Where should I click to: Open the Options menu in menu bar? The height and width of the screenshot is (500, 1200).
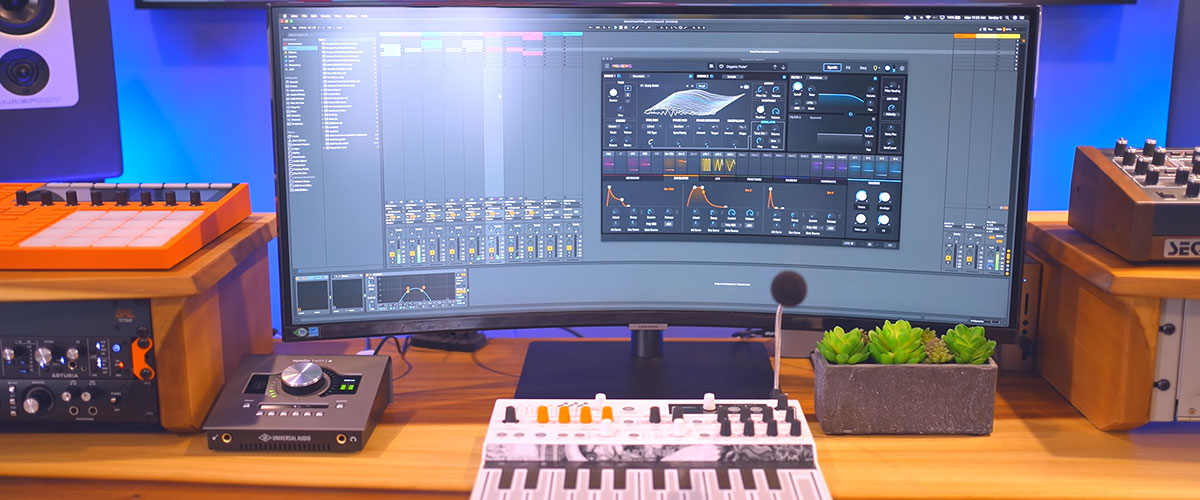[x=351, y=16]
